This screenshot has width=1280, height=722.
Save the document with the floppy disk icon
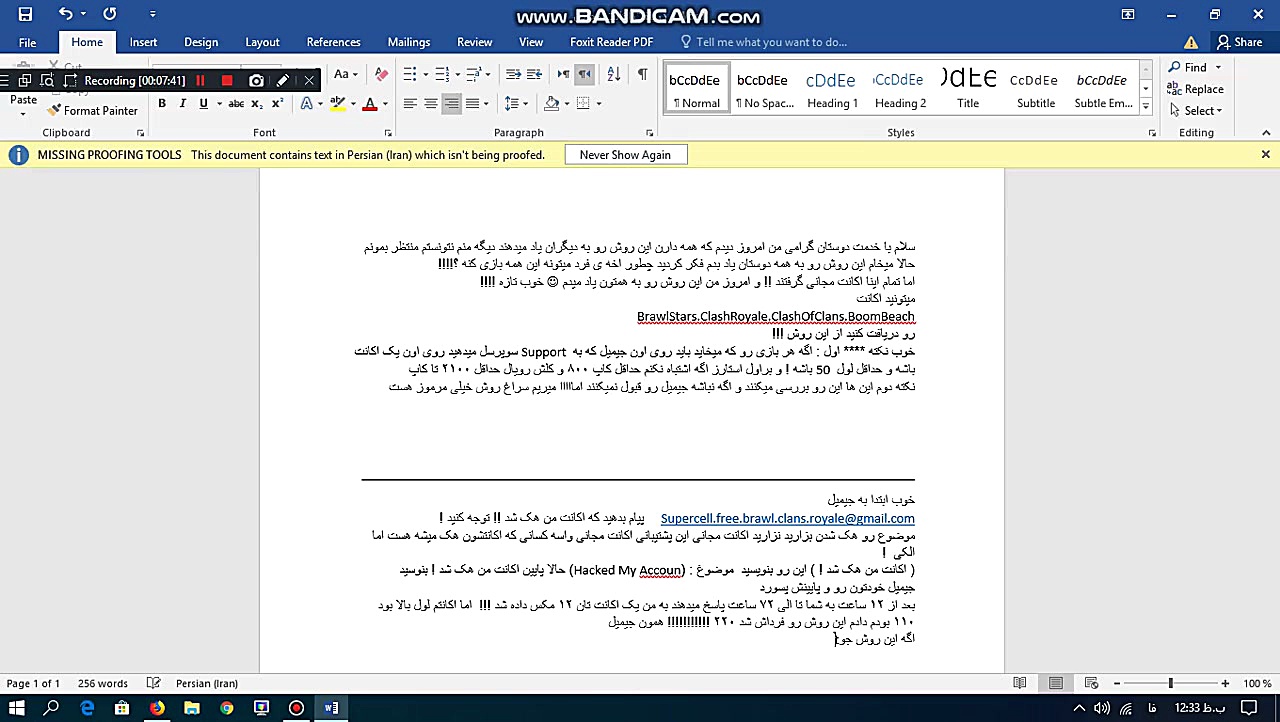[x=25, y=14]
